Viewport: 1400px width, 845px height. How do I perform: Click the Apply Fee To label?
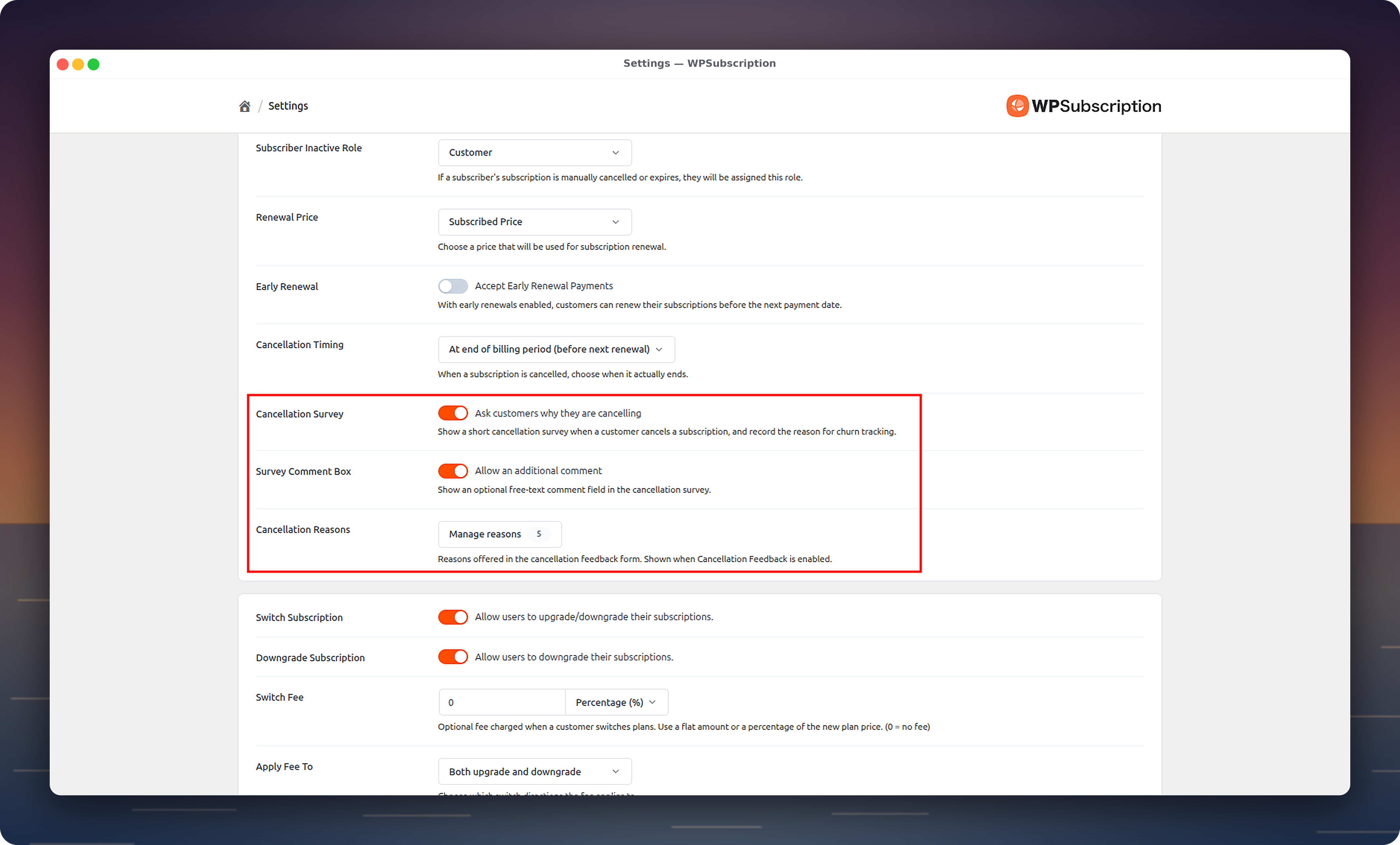click(284, 767)
